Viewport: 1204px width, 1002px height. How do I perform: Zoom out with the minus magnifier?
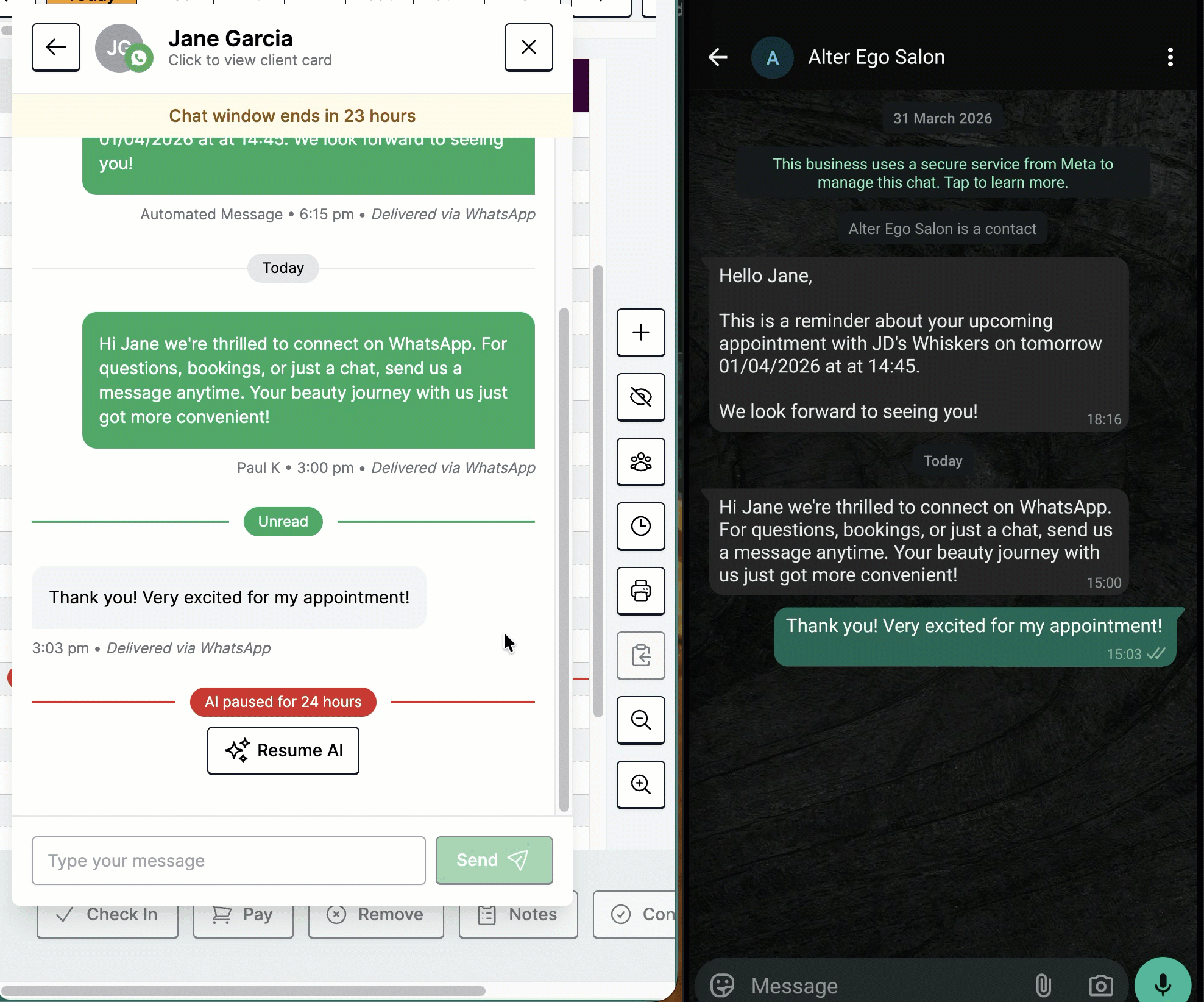point(640,720)
